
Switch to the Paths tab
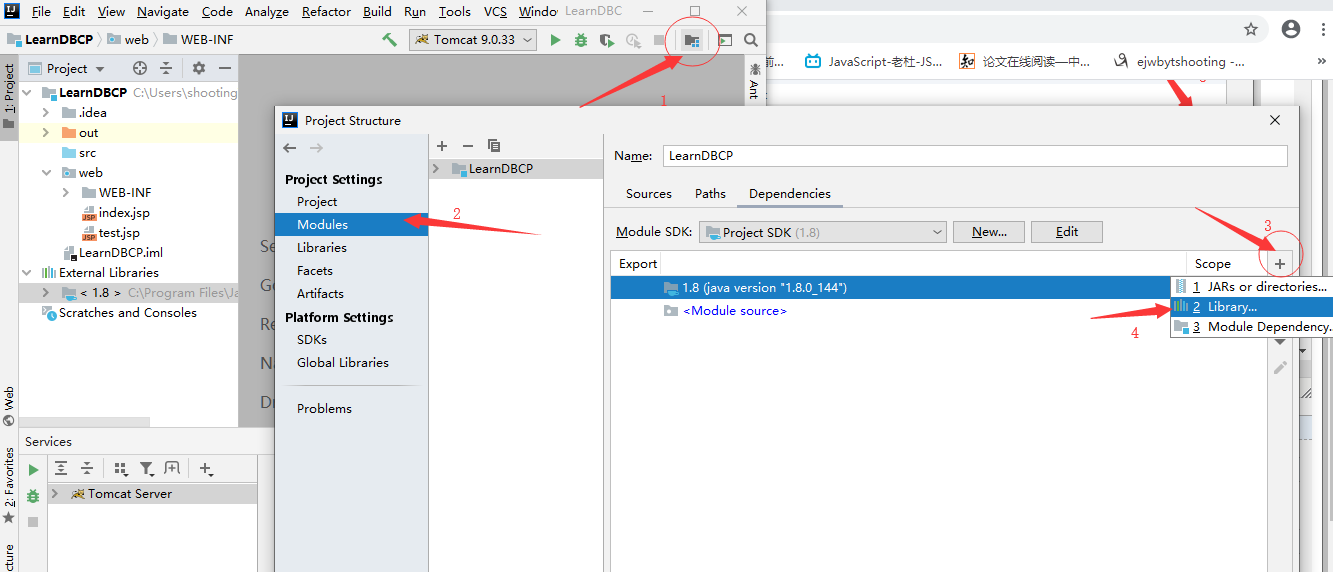tap(710, 194)
